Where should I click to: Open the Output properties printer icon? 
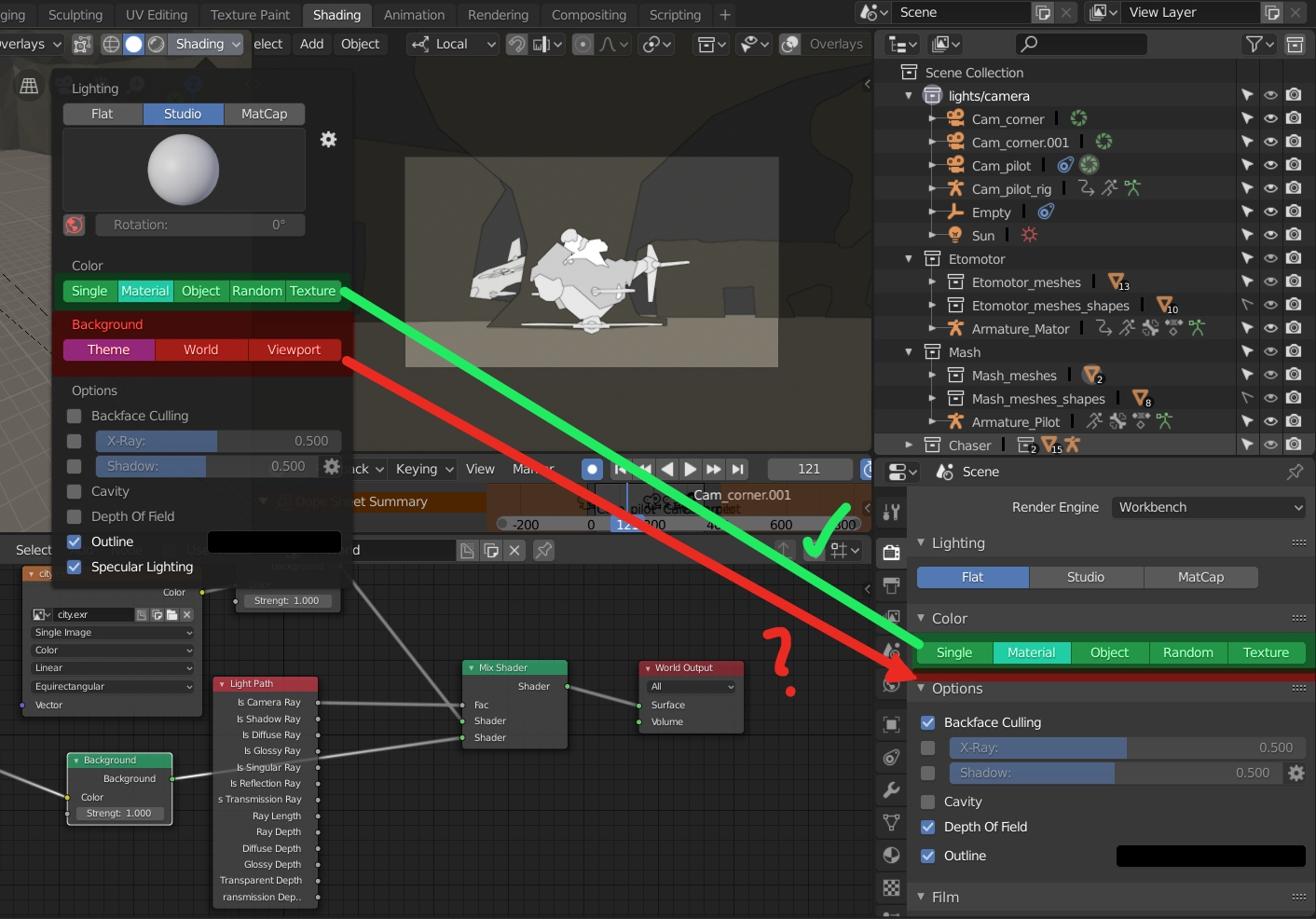tap(892, 585)
